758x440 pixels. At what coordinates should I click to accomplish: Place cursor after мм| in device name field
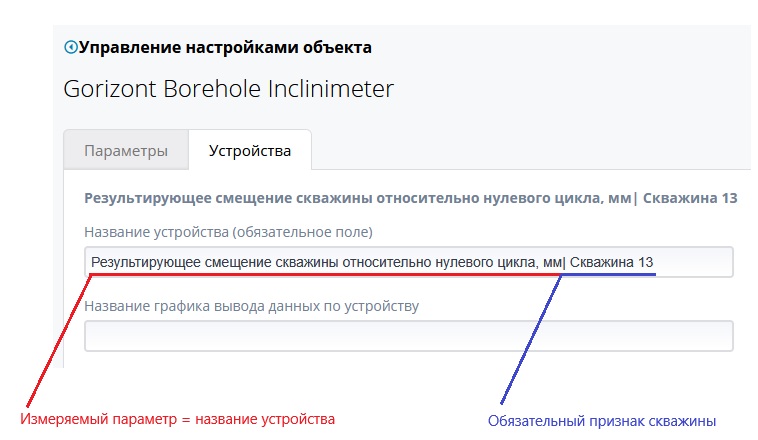click(567, 263)
